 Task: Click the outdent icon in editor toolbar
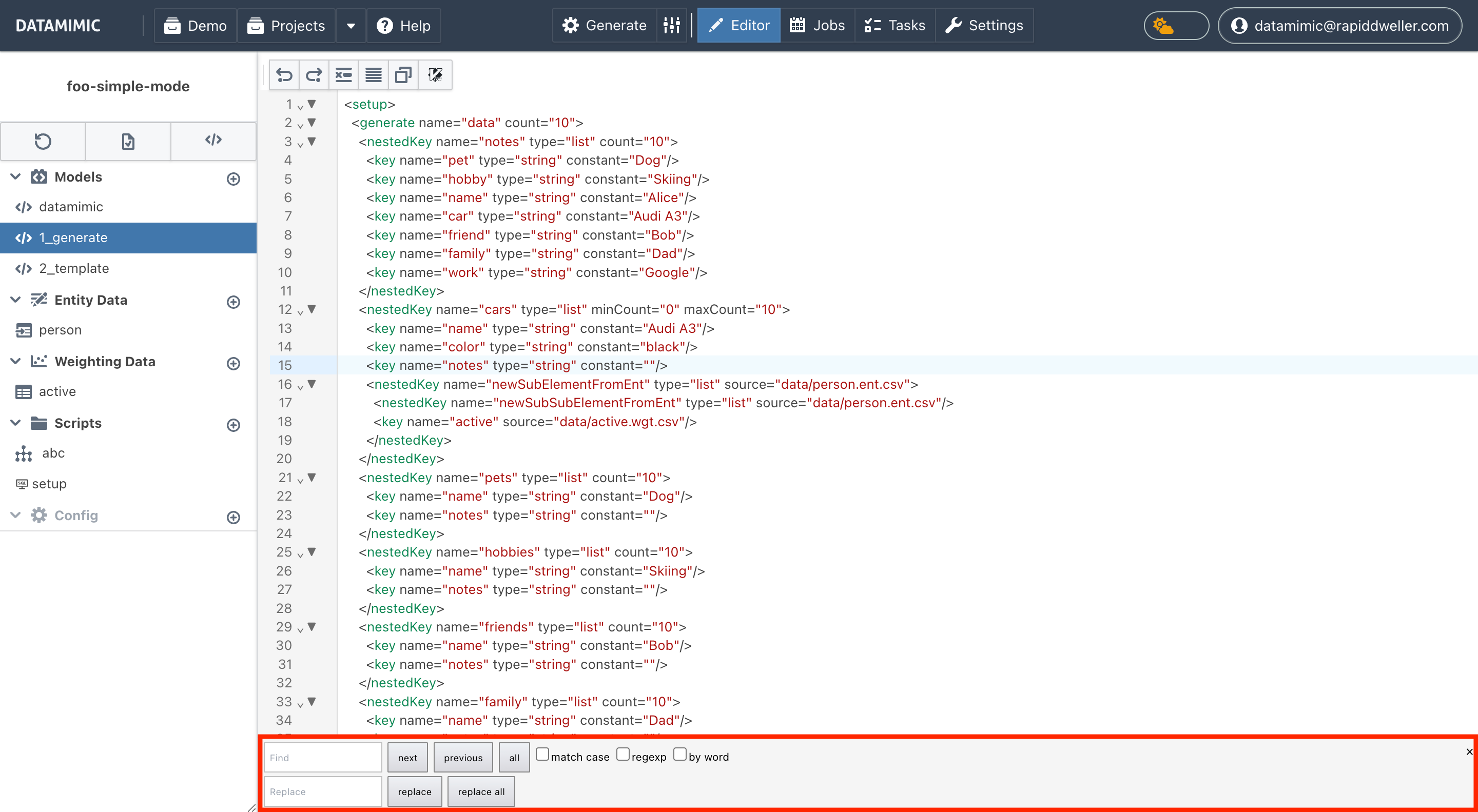(344, 74)
